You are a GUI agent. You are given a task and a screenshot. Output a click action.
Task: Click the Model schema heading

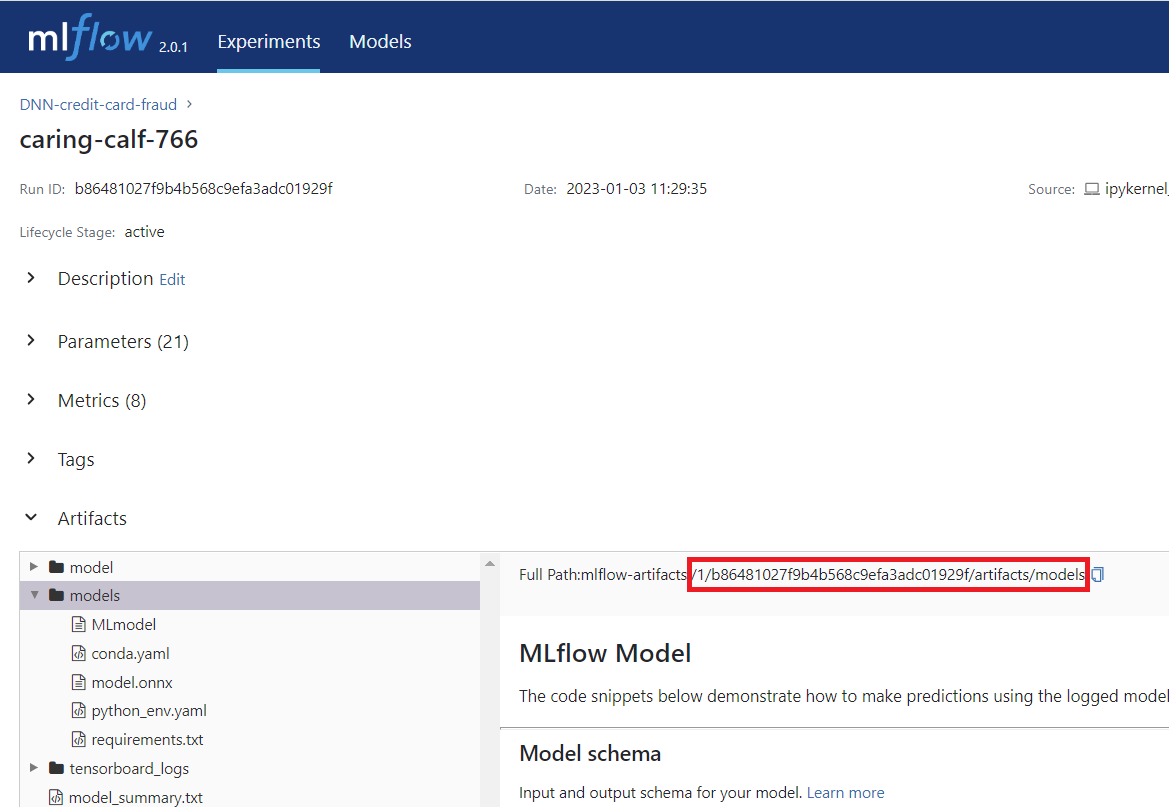pos(590,753)
